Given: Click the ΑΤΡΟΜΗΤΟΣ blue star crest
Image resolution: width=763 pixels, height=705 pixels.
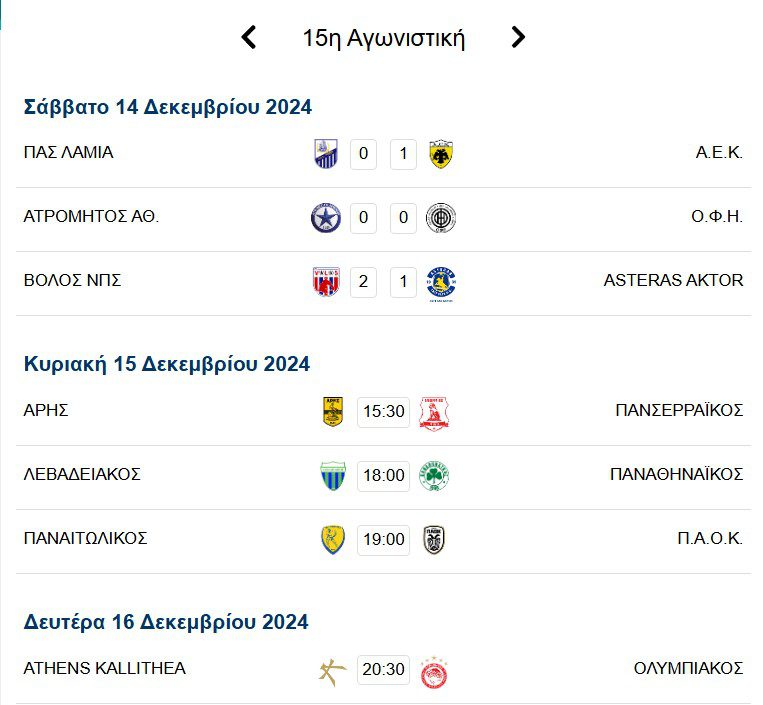Looking at the screenshot, I should coord(326,218).
